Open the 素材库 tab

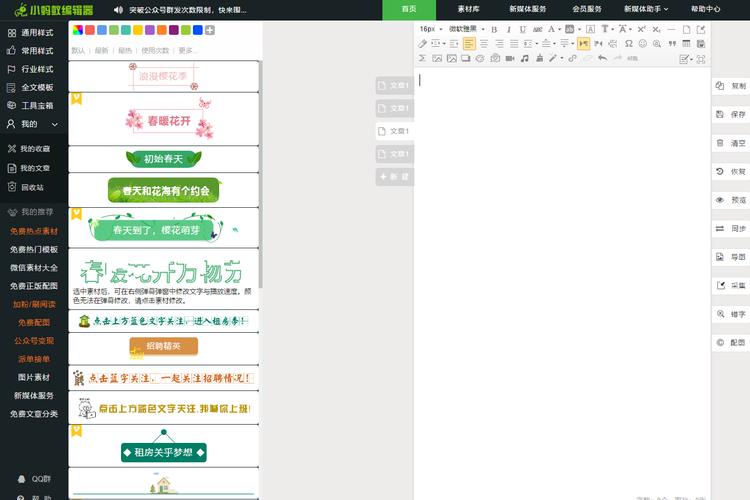(468, 9)
